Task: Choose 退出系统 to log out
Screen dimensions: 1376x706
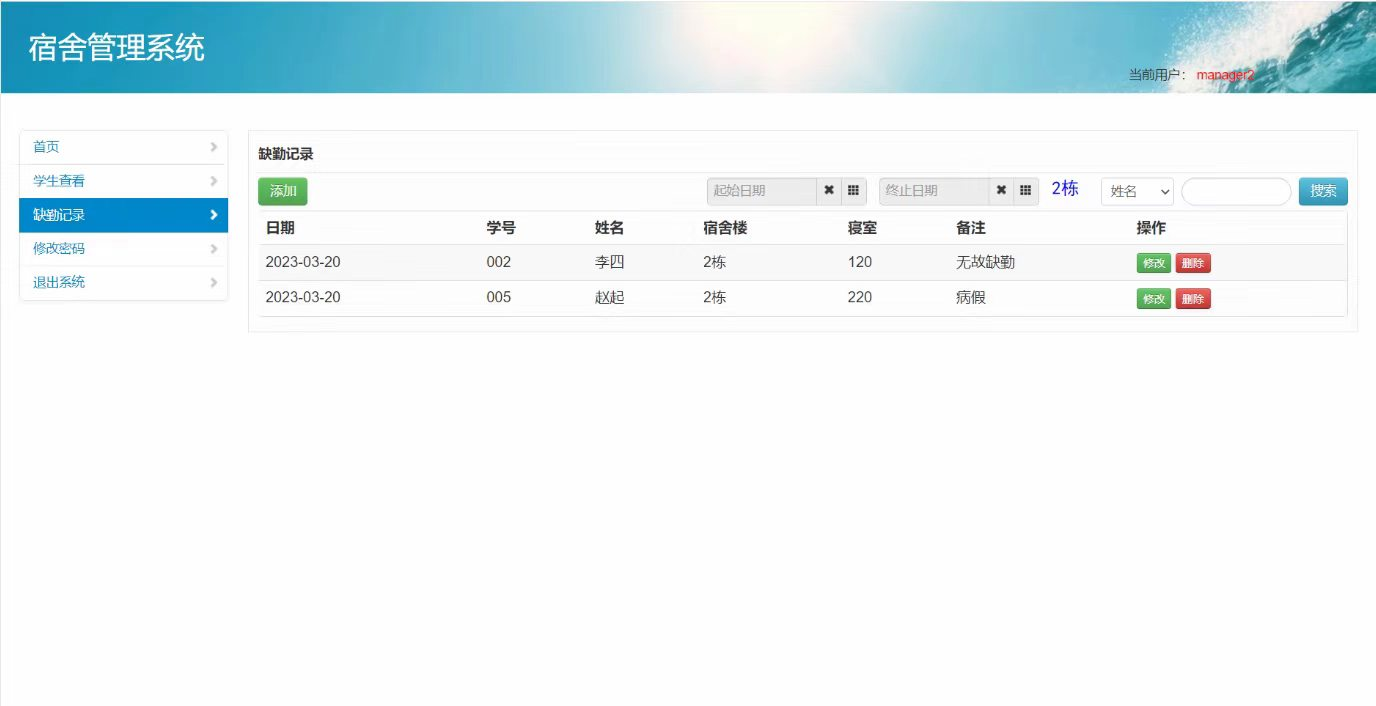Action: pyautogui.click(x=124, y=283)
